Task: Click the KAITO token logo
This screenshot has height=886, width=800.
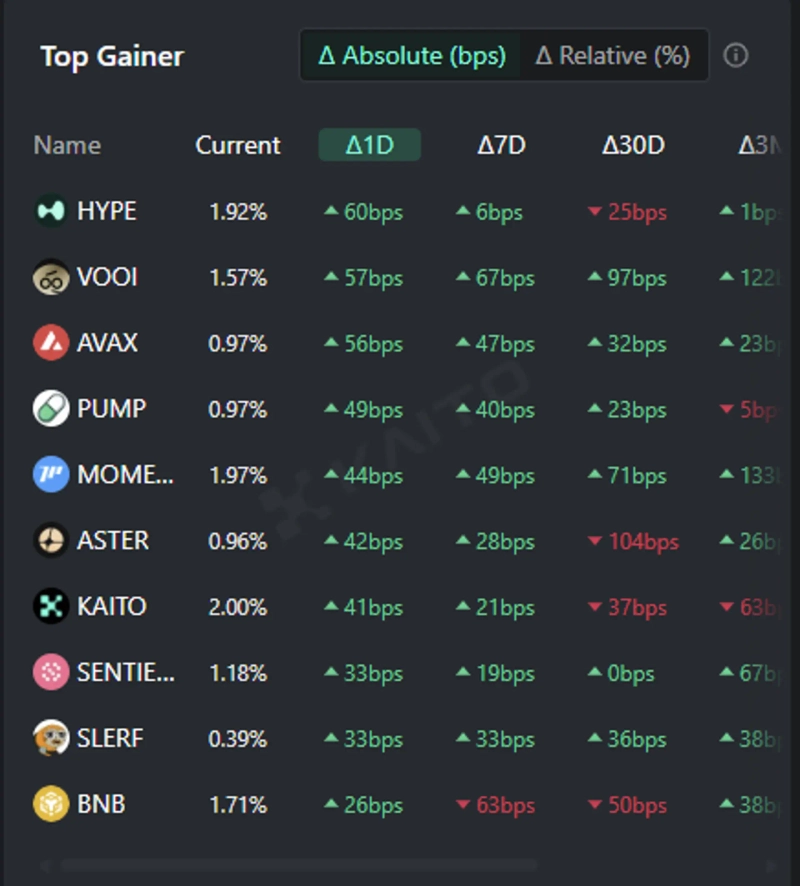Action: 51,607
